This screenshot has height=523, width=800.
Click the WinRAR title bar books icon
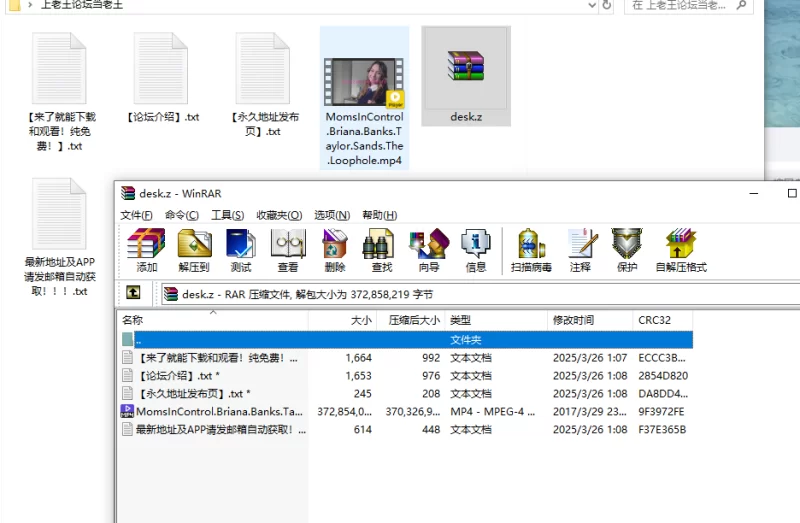point(128,193)
